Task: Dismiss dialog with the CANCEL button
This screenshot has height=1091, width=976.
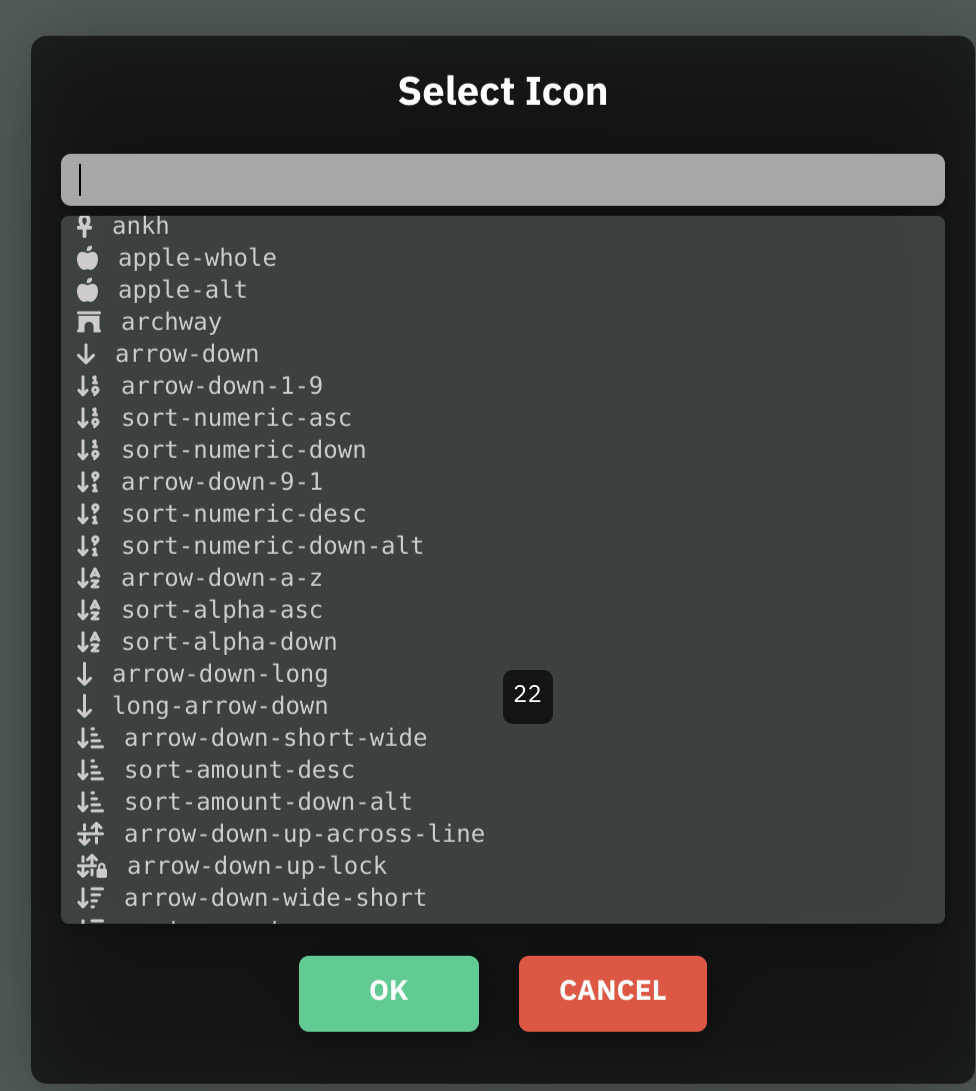Action: point(613,994)
